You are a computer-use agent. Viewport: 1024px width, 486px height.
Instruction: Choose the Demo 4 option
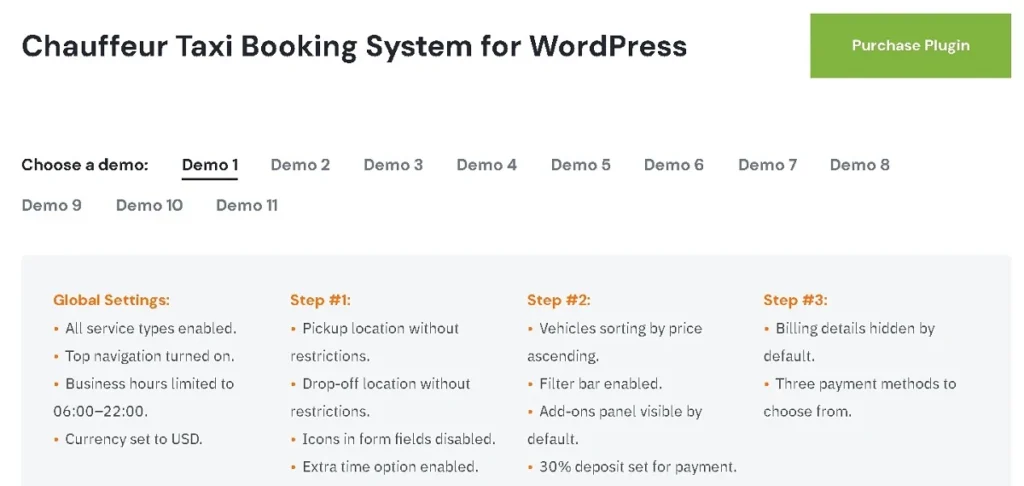(486, 165)
